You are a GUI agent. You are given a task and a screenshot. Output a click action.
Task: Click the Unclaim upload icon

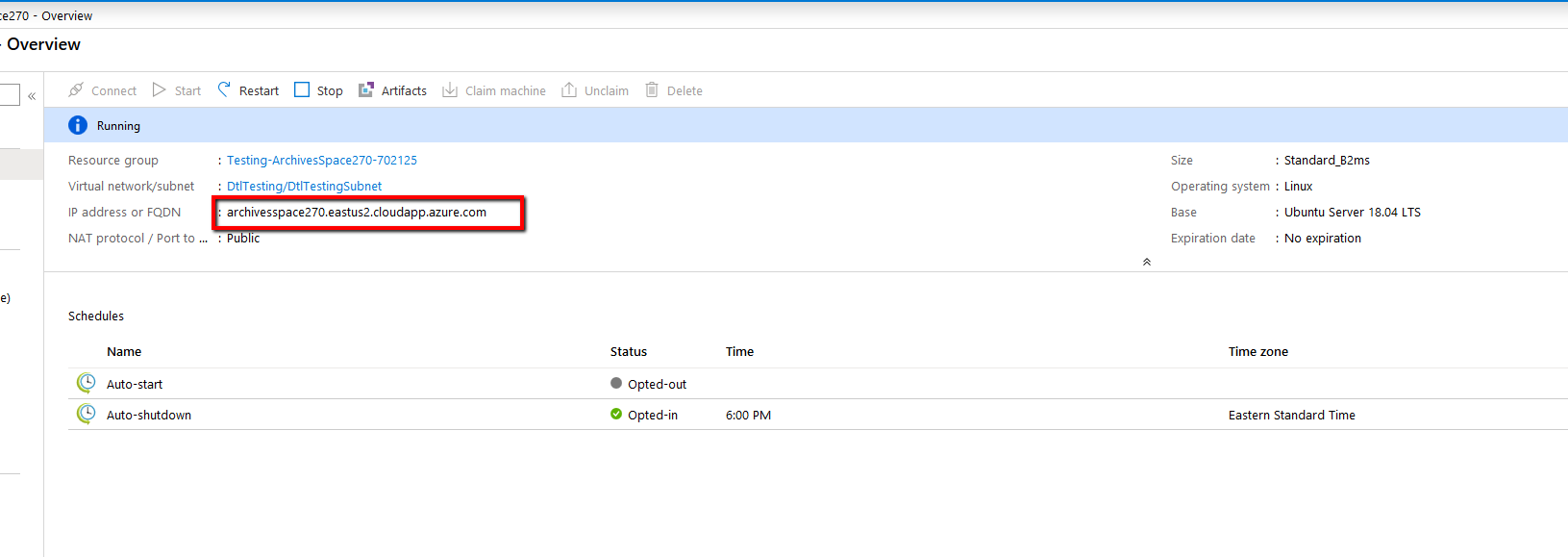(569, 90)
